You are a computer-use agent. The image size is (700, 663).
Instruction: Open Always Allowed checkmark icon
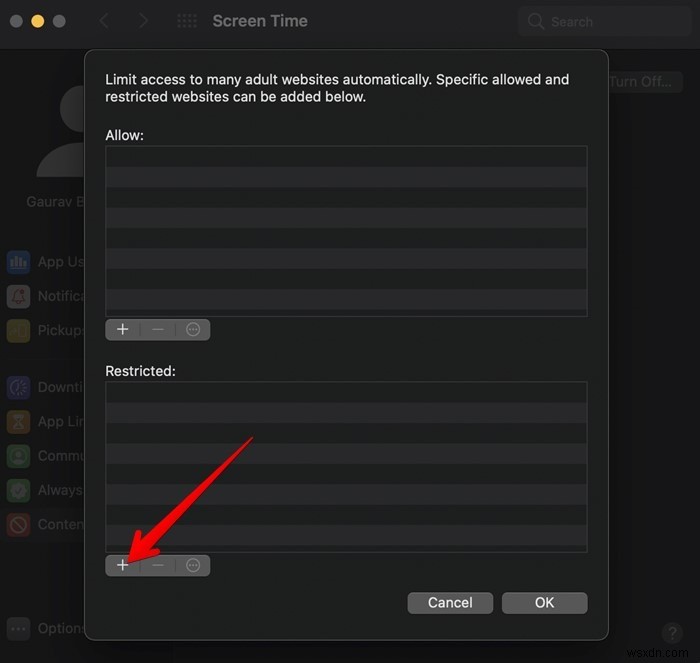pos(18,491)
